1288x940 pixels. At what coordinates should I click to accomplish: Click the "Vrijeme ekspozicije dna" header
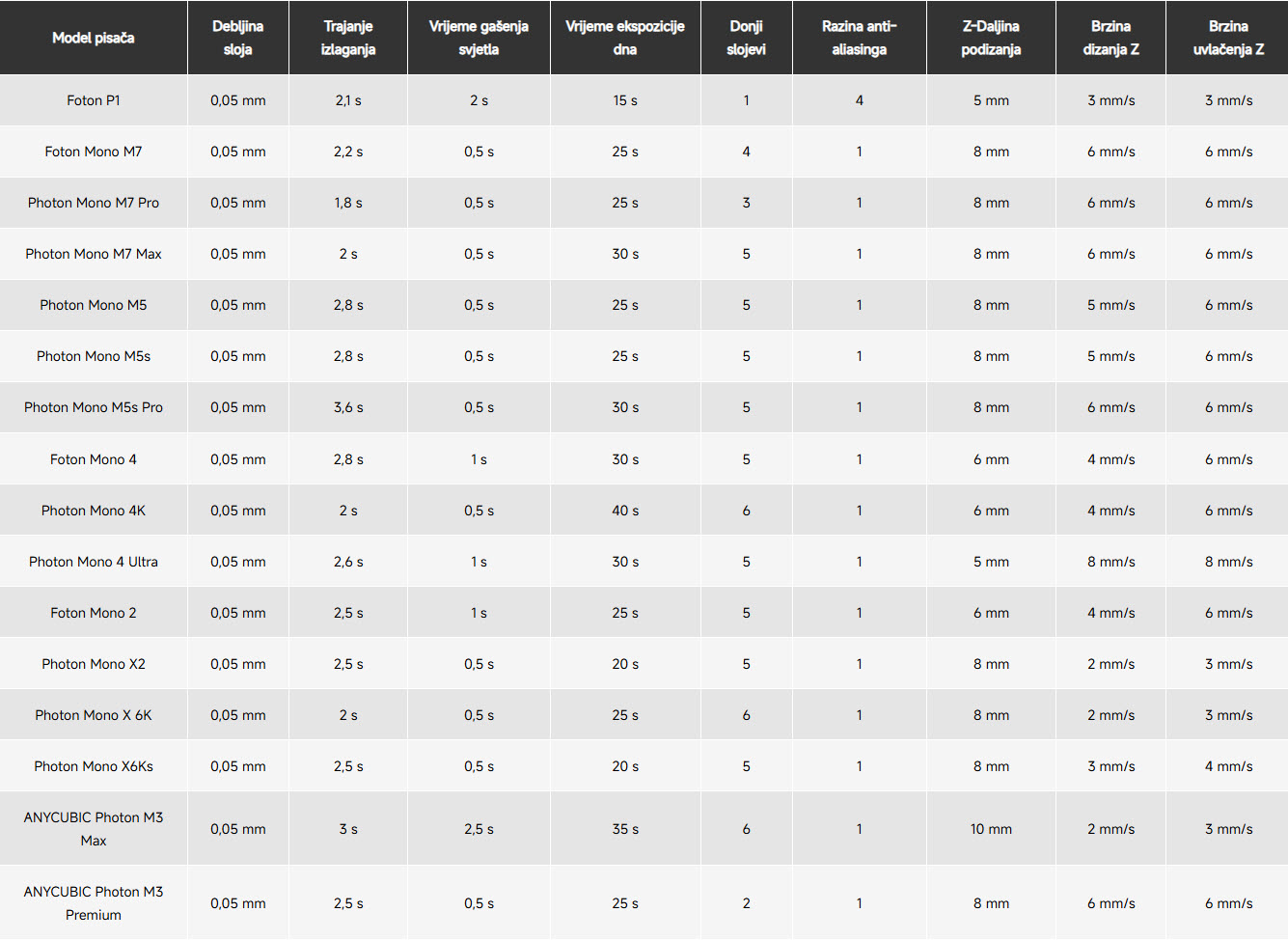(625, 38)
